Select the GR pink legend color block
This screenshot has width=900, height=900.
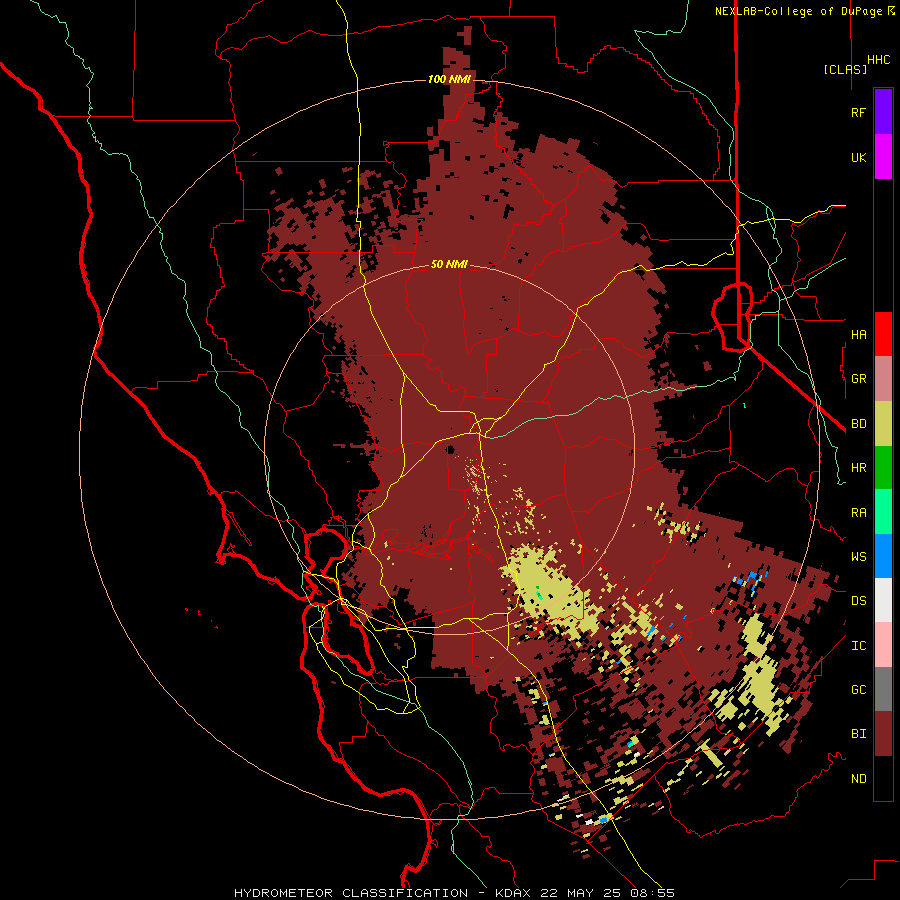pyautogui.click(x=883, y=379)
